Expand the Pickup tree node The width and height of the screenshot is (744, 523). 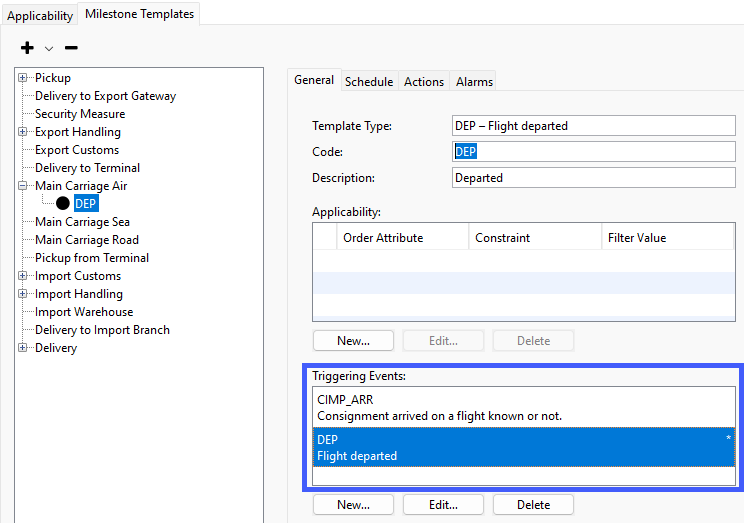[22, 77]
